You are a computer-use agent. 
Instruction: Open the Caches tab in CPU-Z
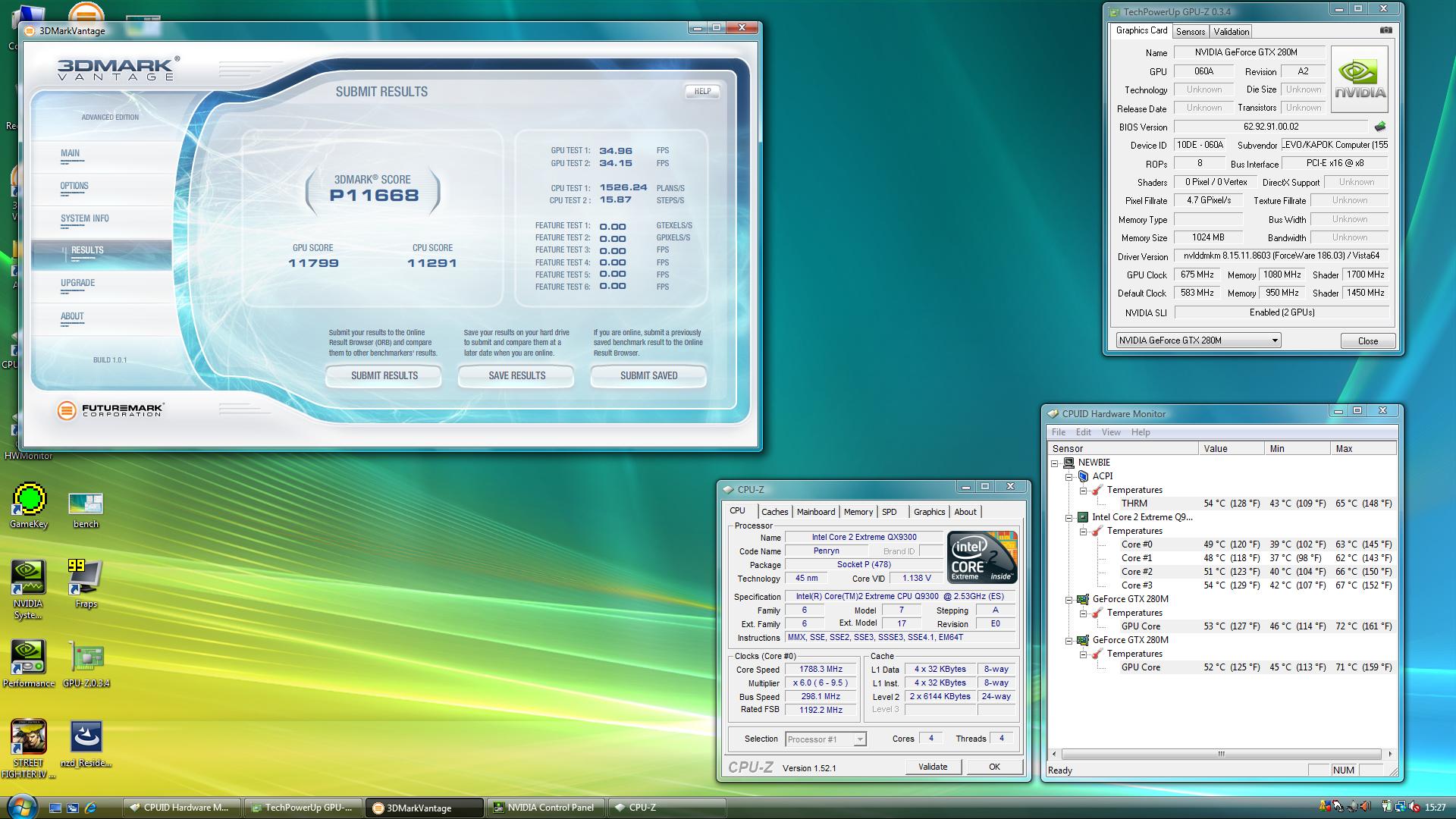[774, 512]
